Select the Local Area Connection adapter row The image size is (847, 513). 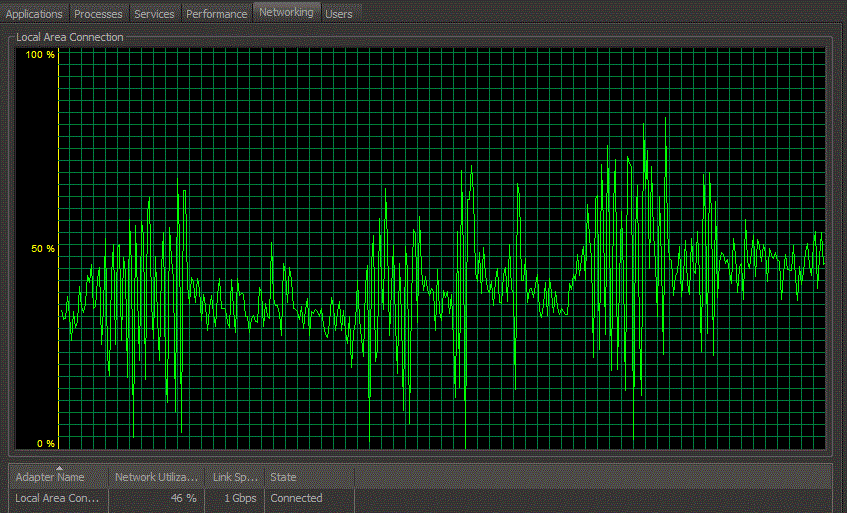[58, 498]
